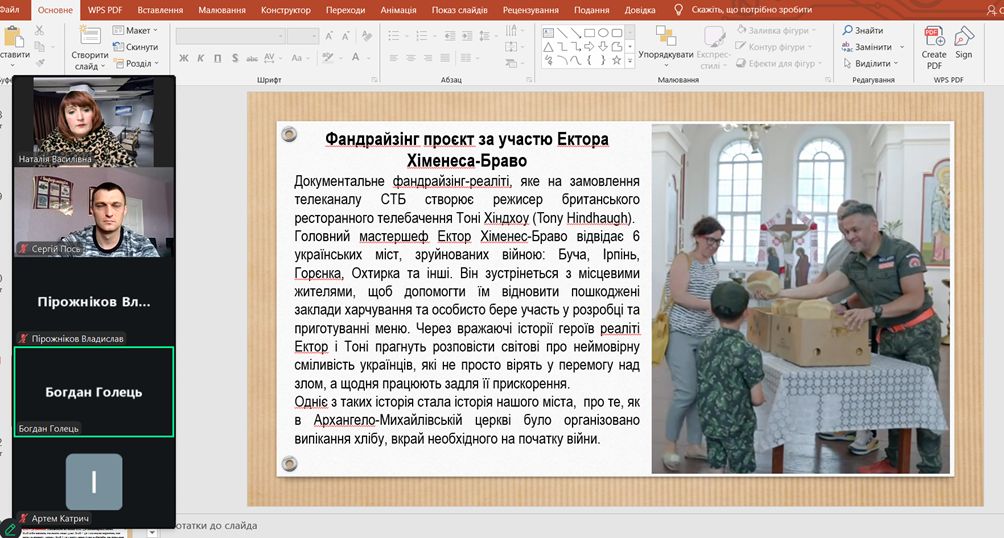Expand the Select (Виділити) dropdown
Image resolution: width=1004 pixels, height=538 pixels.
pyautogui.click(x=871, y=63)
